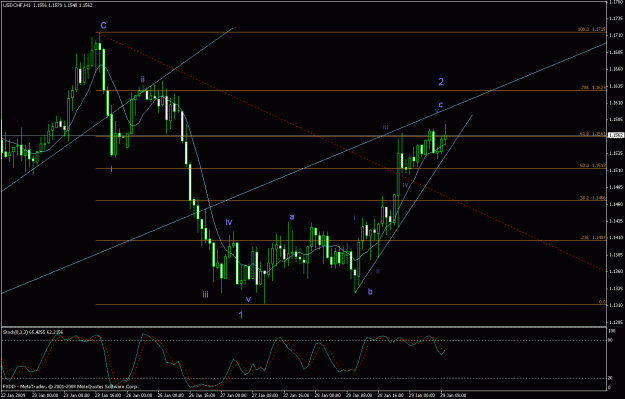Click the lowercase wave a label

[292, 217]
